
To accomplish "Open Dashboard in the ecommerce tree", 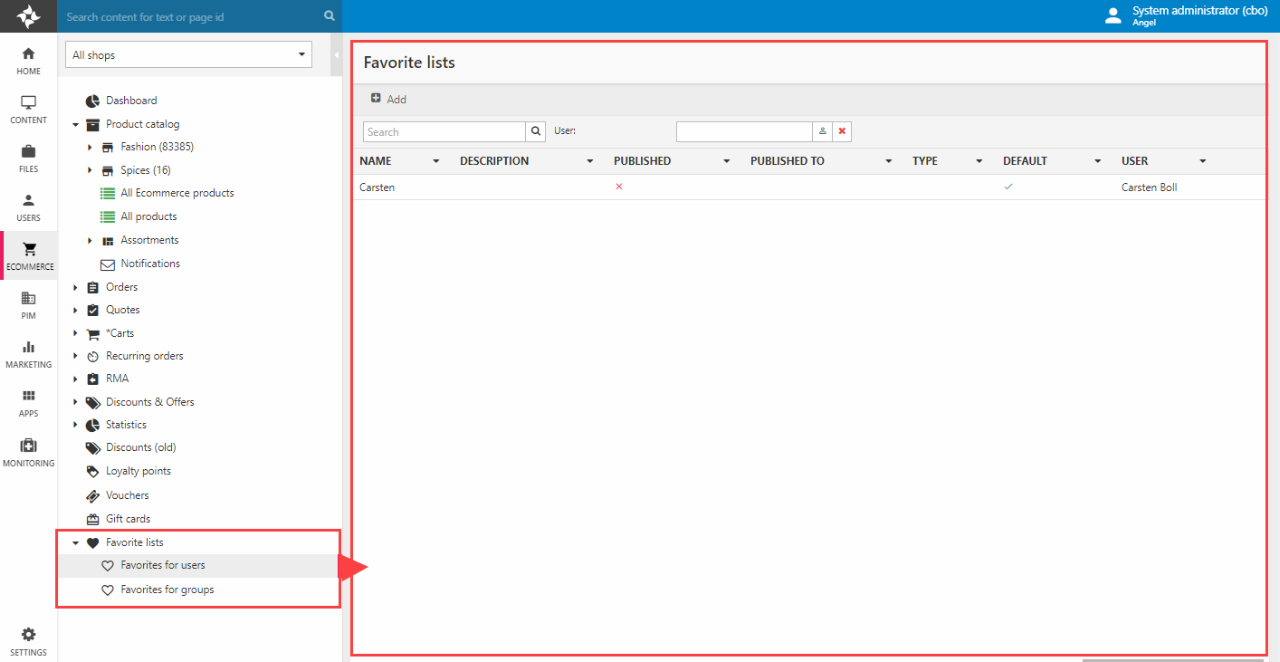I will (131, 101).
